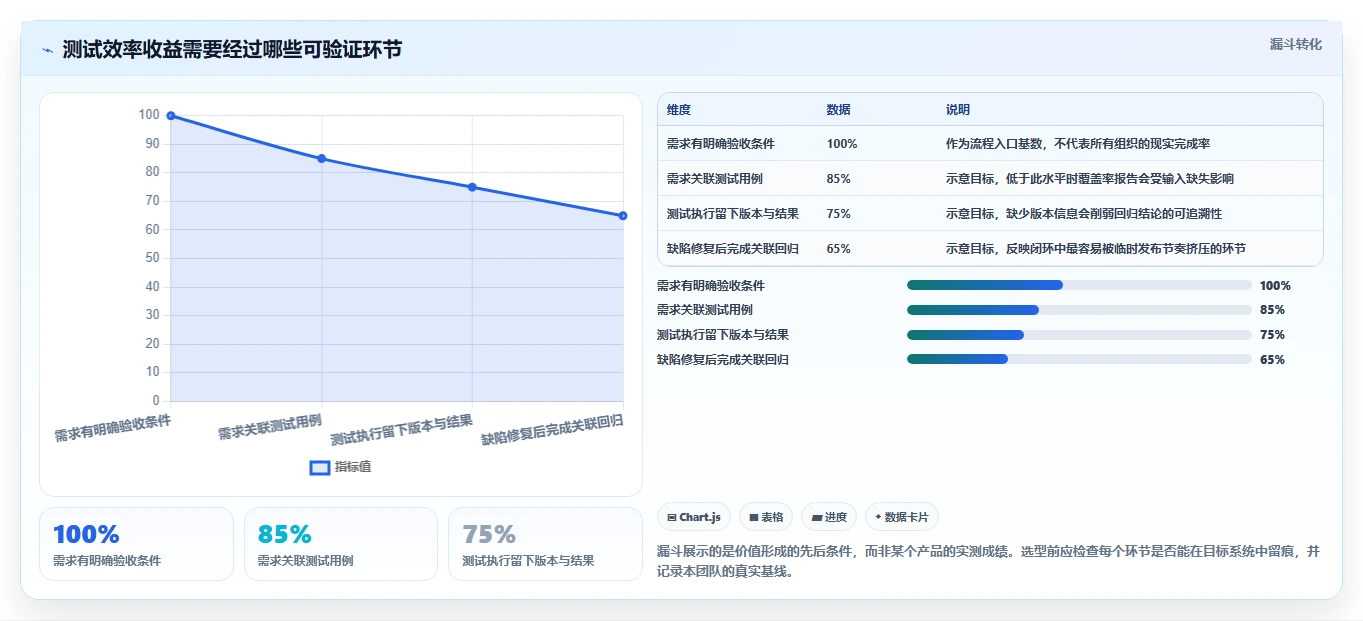The width and height of the screenshot is (1363, 621).
Task: Click the page title 测试效率收益需要经过哪些可验证环节
Action: (x=232, y=50)
